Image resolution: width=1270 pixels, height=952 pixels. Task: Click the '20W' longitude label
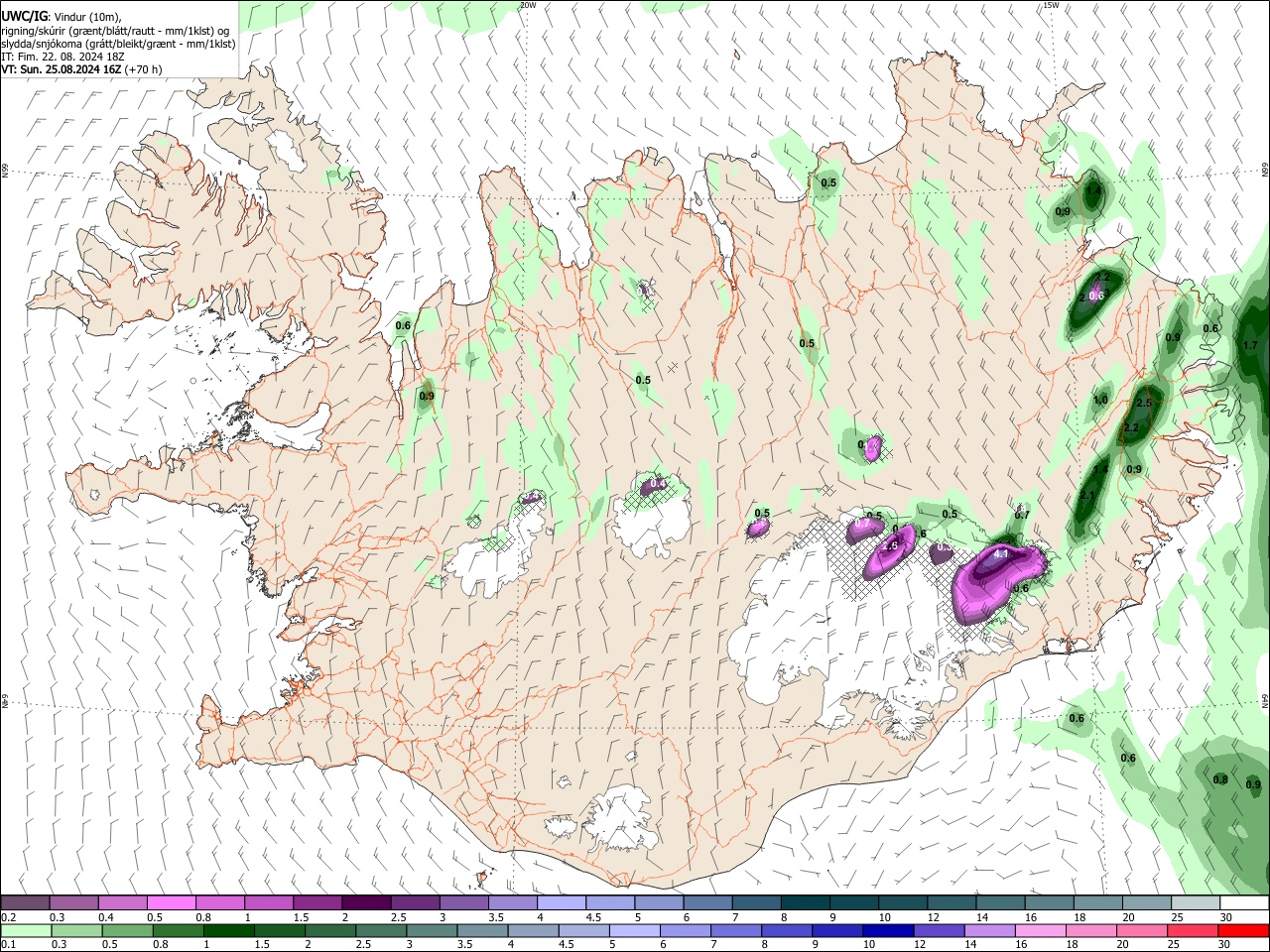[528, 5]
